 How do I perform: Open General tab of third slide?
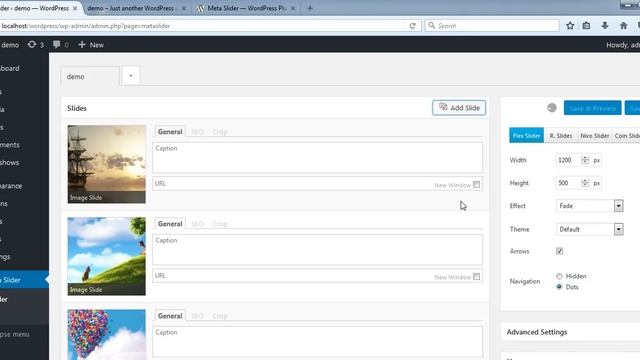[170, 316]
